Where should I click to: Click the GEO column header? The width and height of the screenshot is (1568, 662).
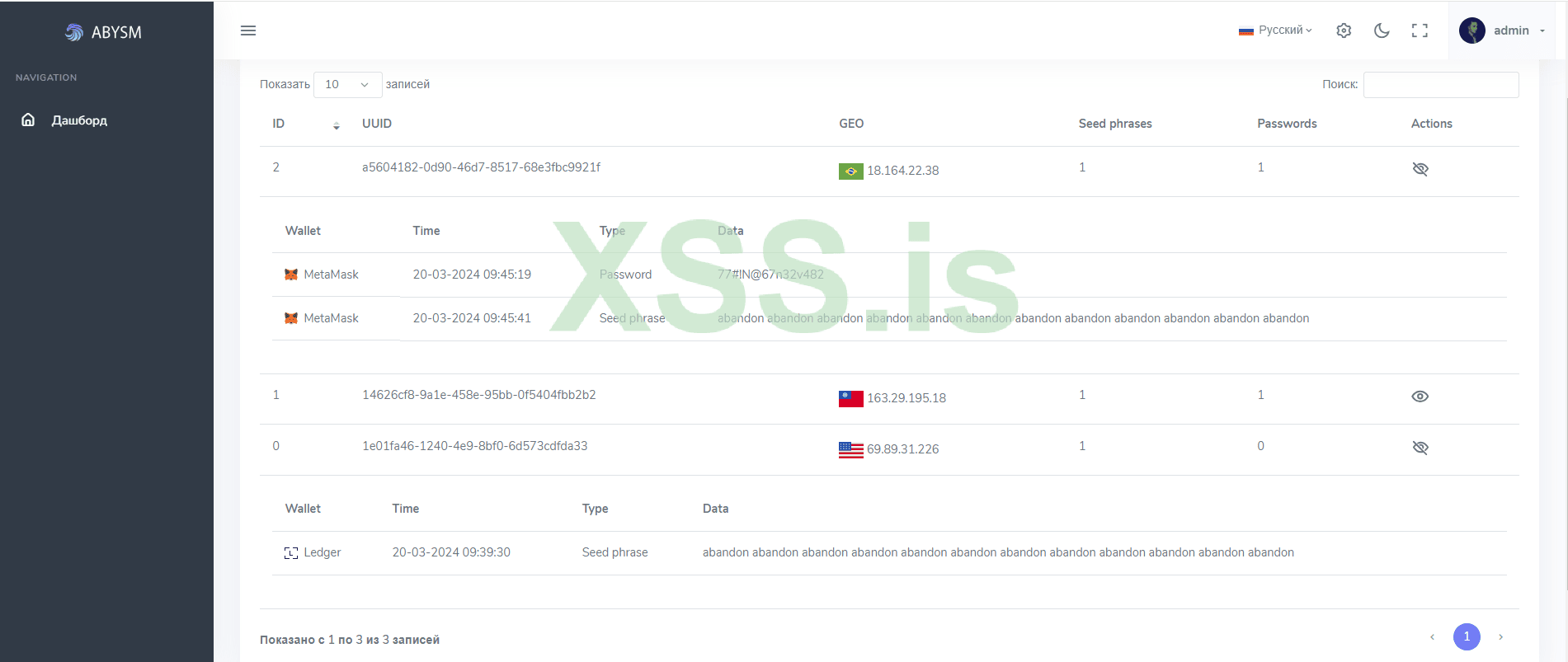[851, 124]
